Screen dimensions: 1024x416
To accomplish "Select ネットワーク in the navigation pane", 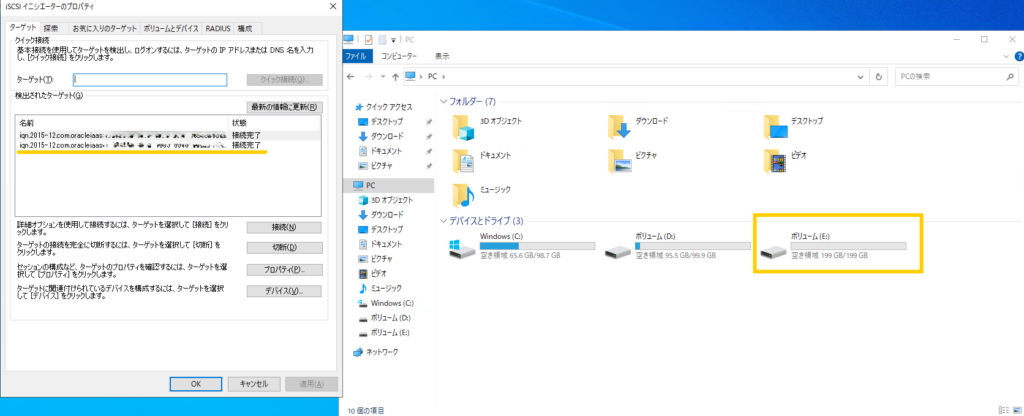I will [x=381, y=351].
